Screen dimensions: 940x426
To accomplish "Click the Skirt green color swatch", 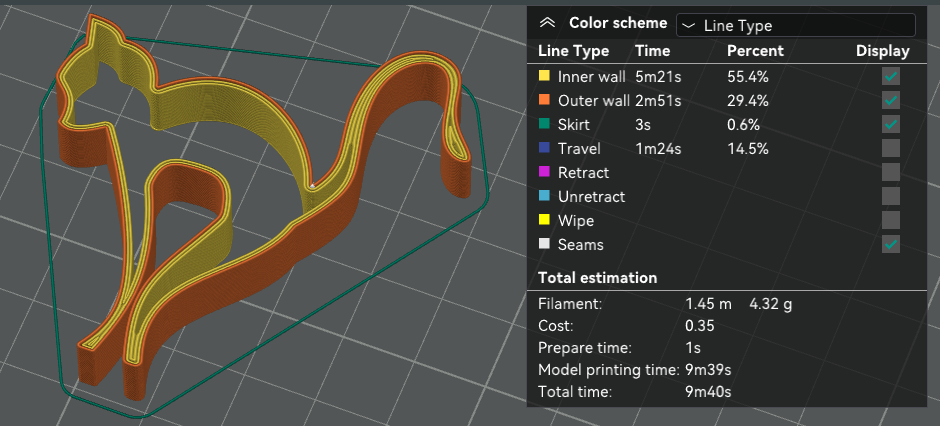I will click(x=544, y=124).
